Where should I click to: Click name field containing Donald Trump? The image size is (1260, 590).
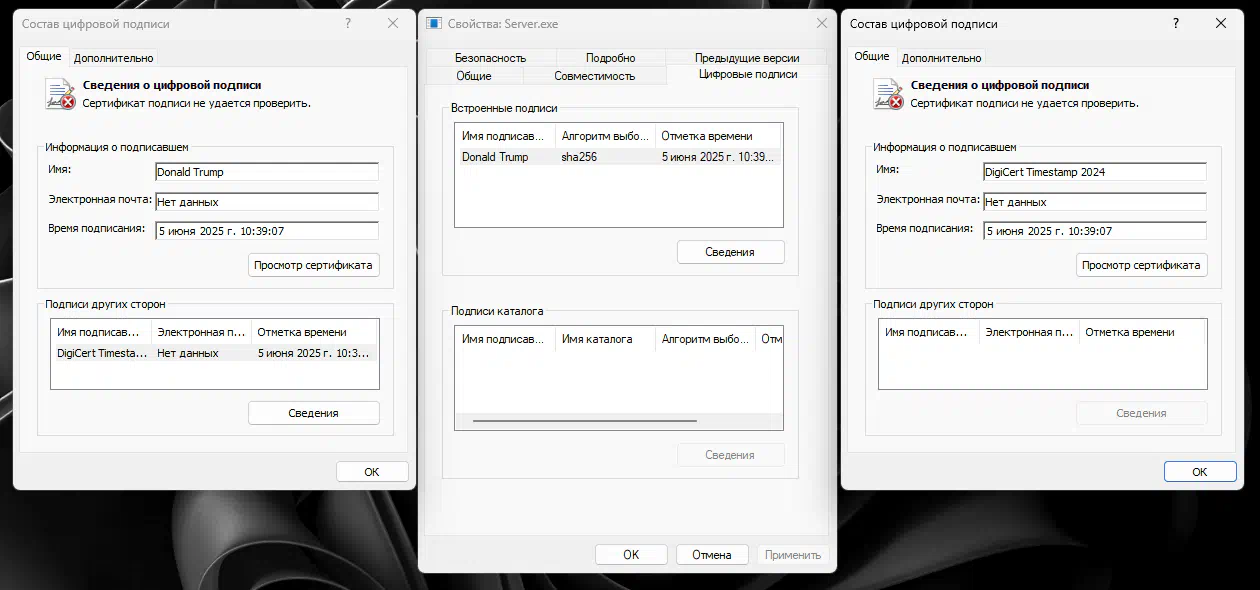click(x=267, y=172)
